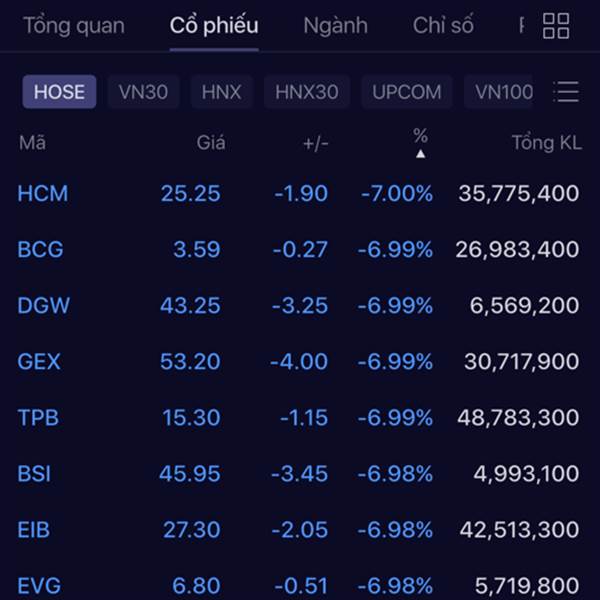Viewport: 600px width, 600px height.
Task: Open the Chỉ số tab
Action: (x=443, y=25)
